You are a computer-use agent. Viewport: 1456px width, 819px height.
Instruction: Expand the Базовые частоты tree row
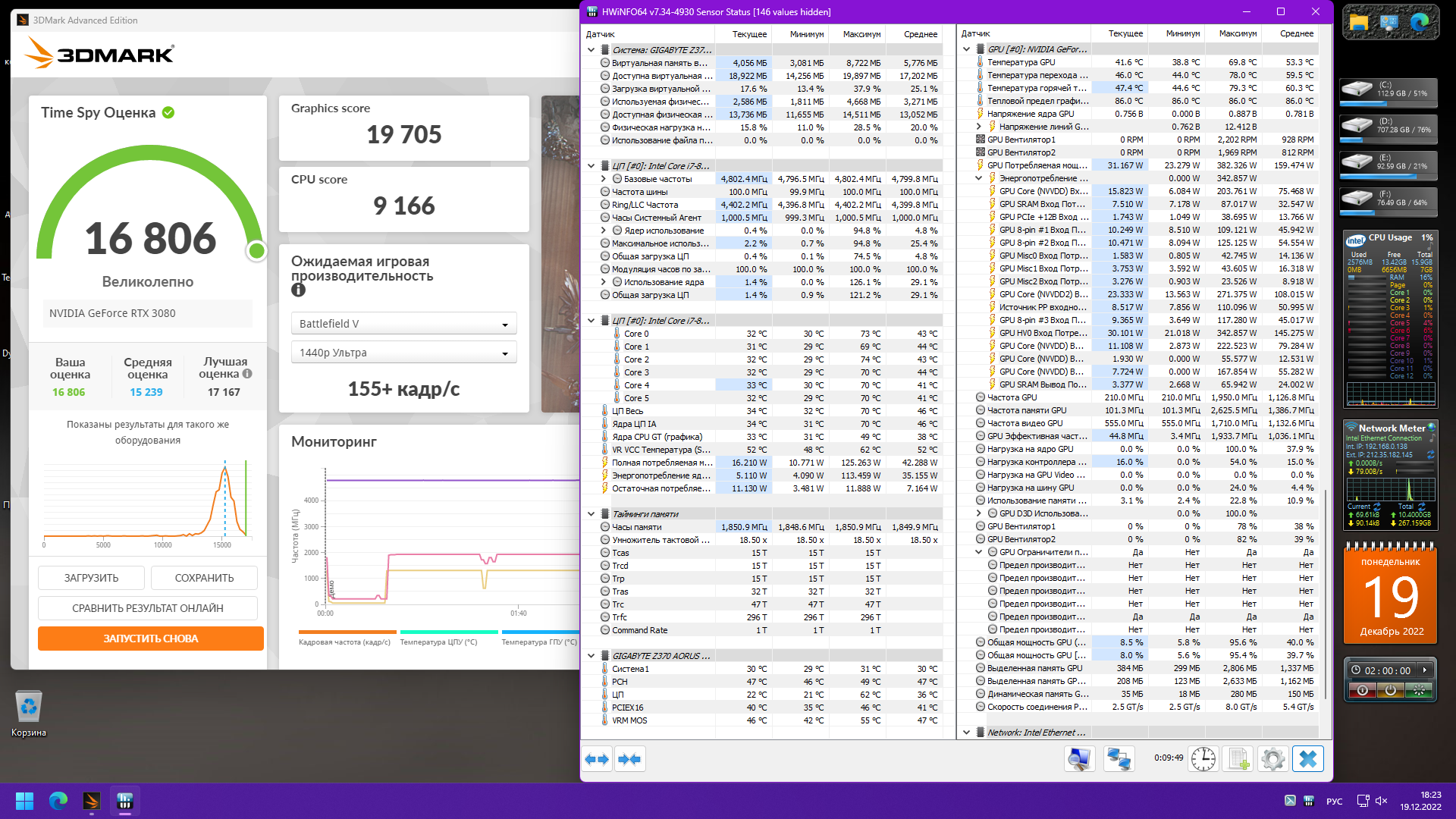(x=604, y=179)
